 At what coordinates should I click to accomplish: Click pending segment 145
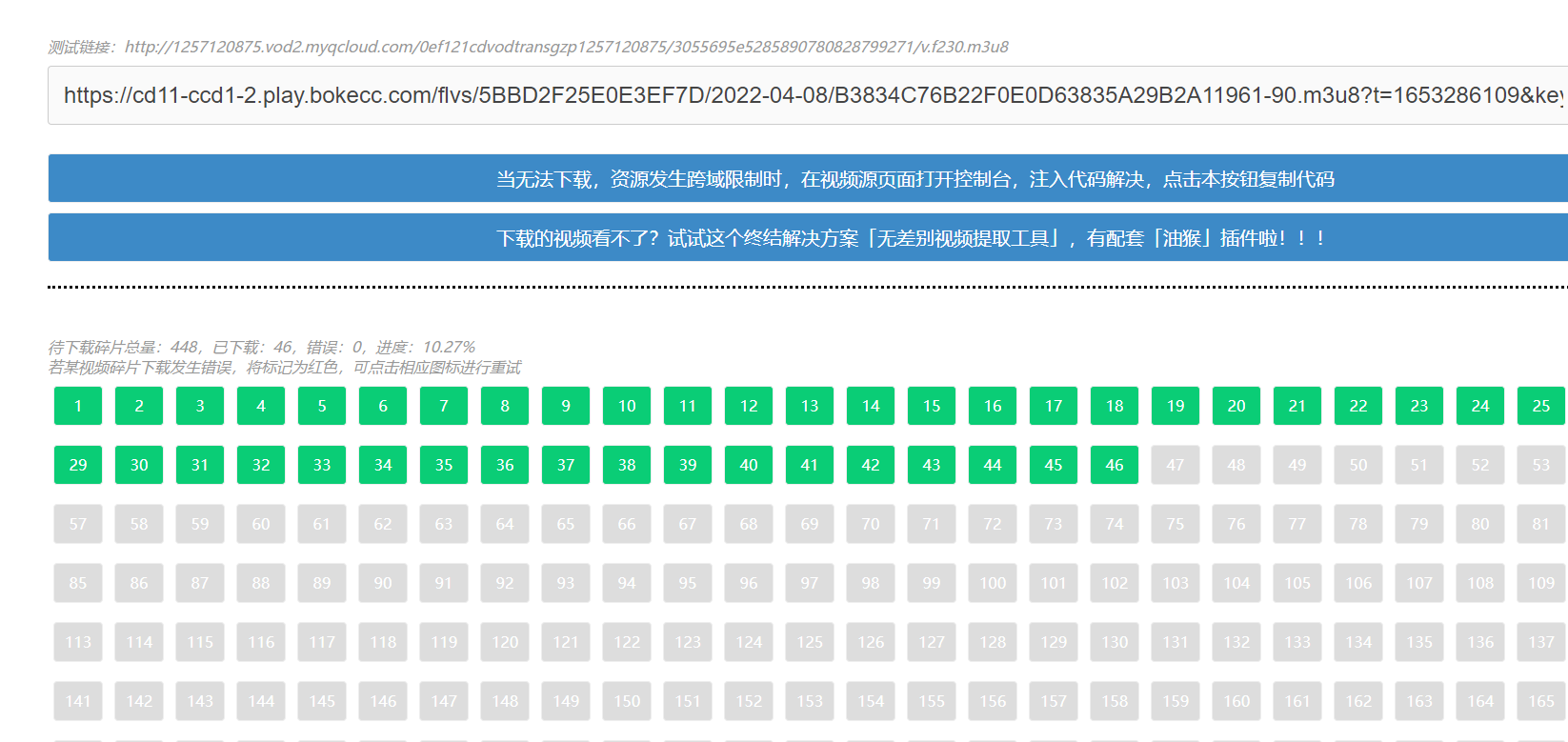pos(322,701)
